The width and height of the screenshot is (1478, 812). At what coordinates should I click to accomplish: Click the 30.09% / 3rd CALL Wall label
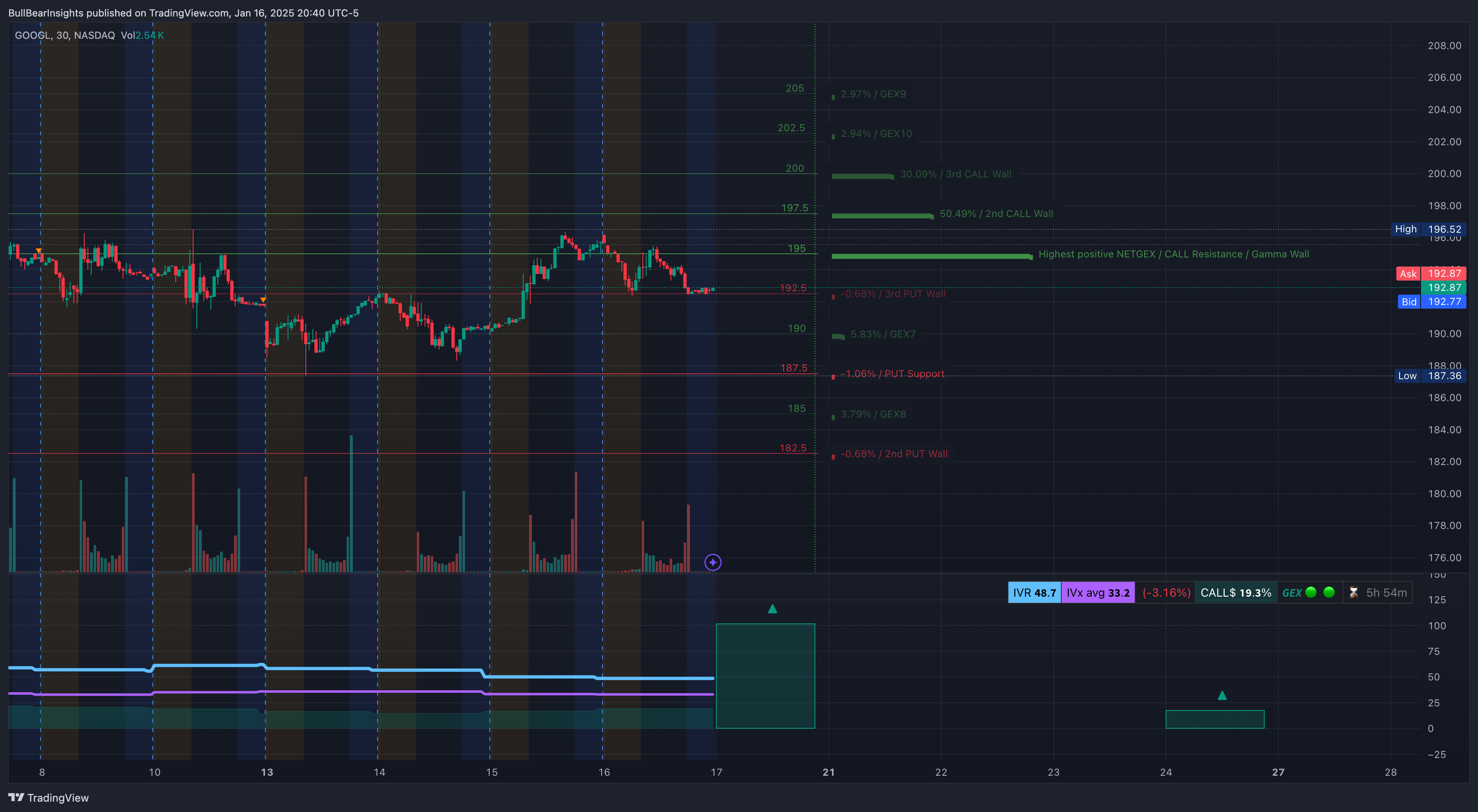[955, 174]
